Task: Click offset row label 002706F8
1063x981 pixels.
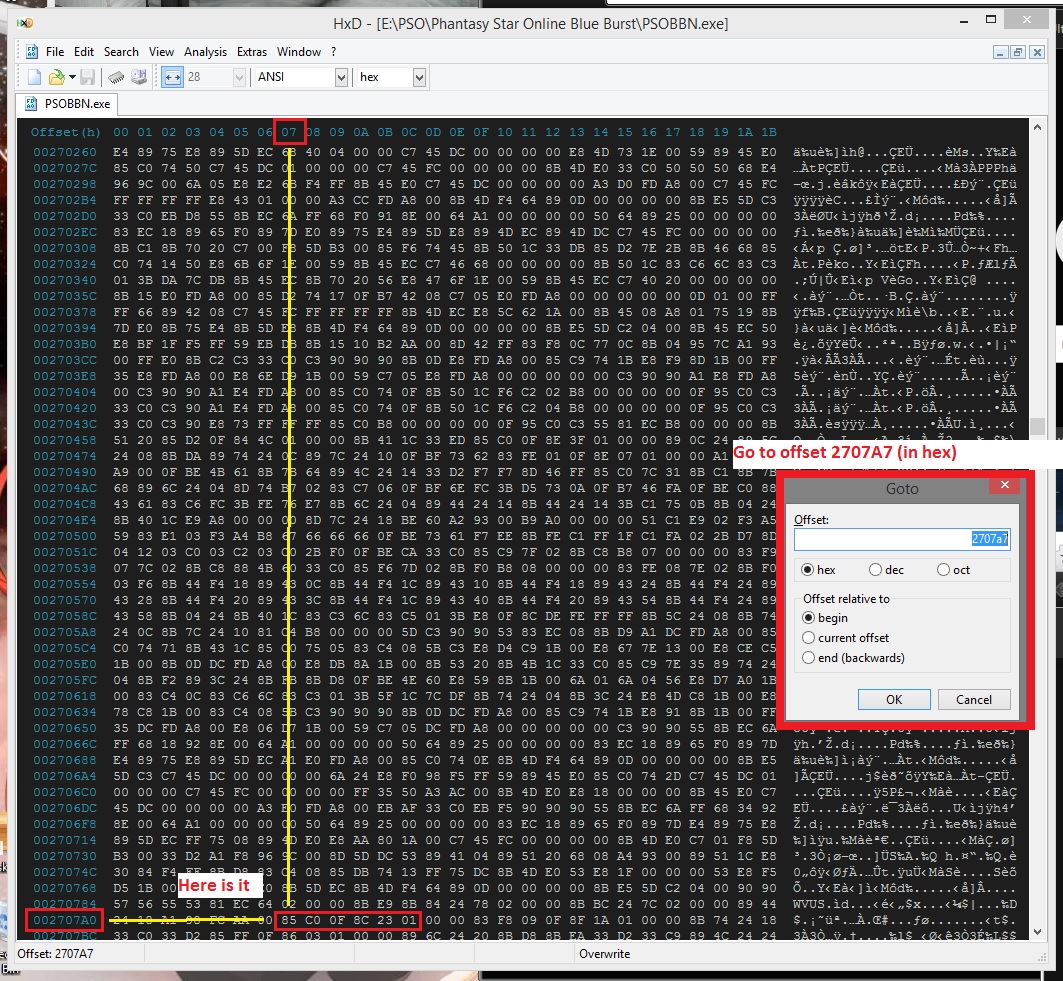Action: 65,824
